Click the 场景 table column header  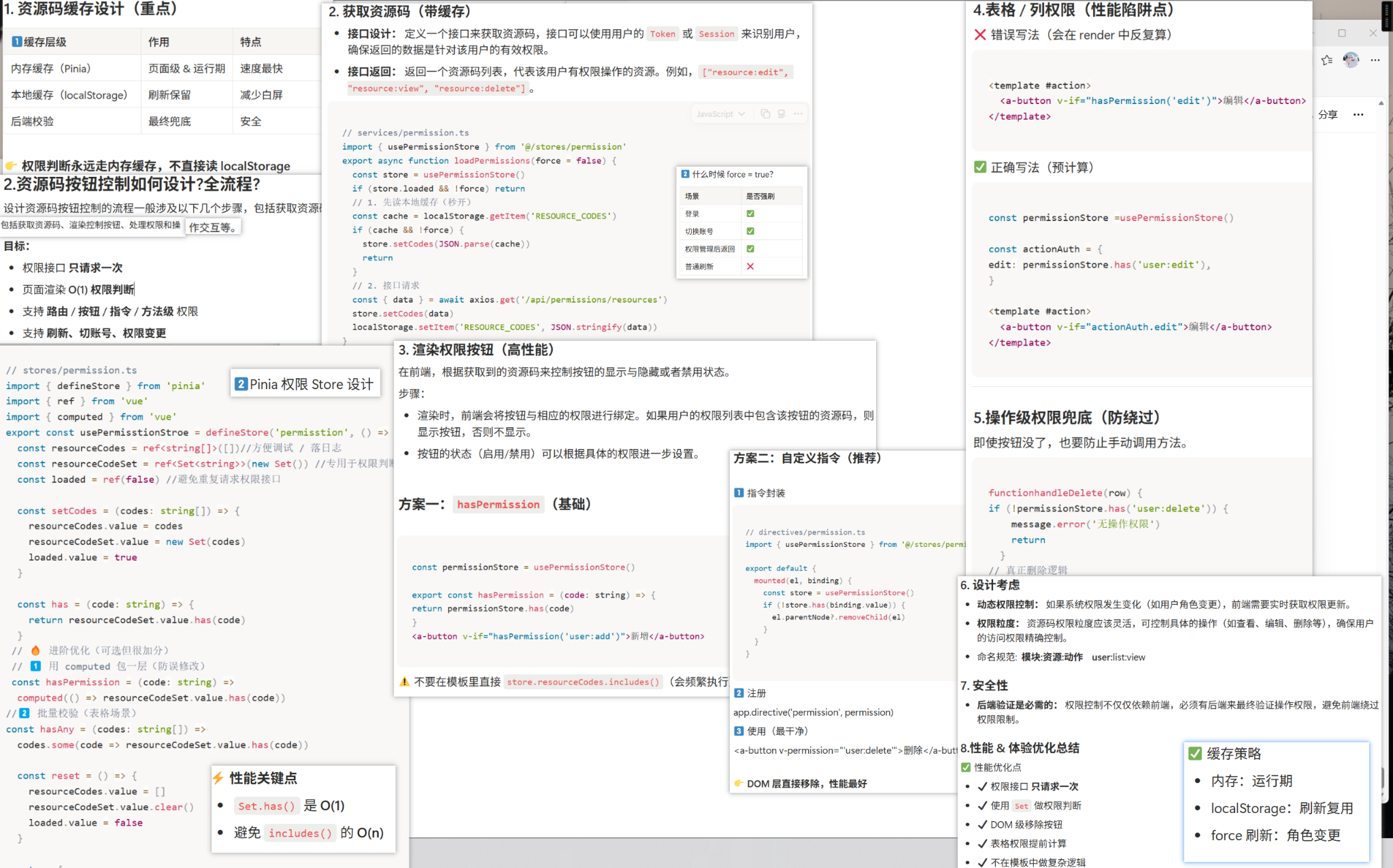pos(692,196)
